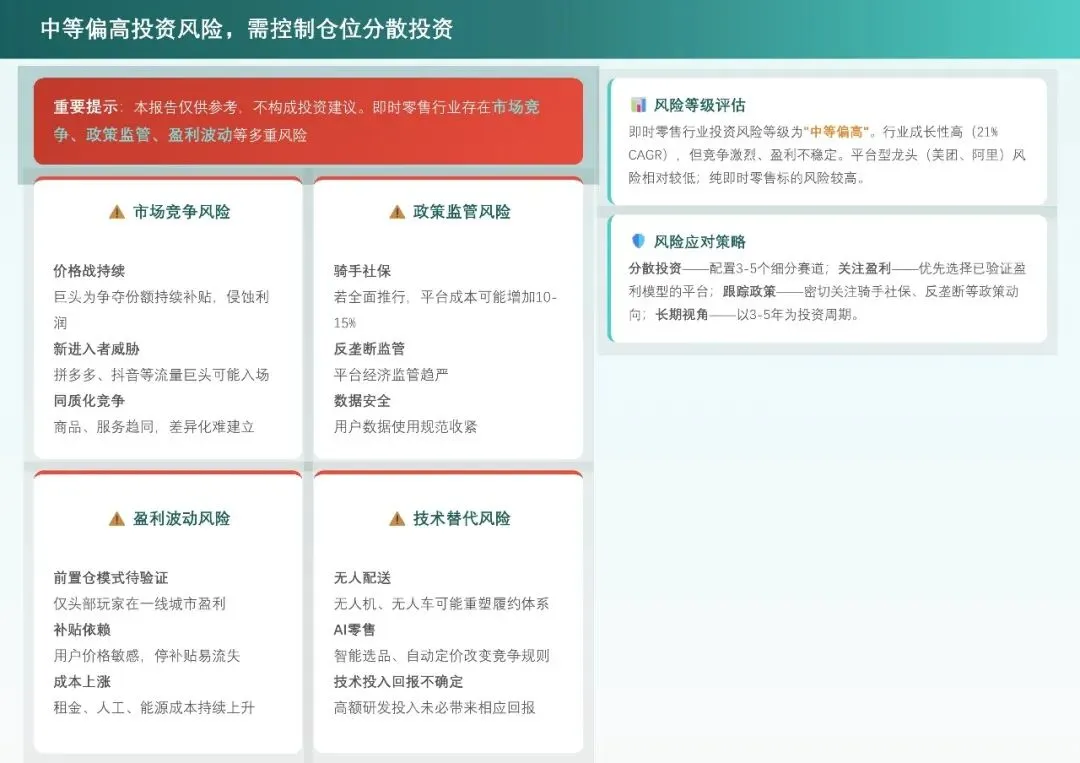Image resolution: width=1080 pixels, height=763 pixels.
Task: Click the text 无人机、无人车可能重塑履约体系
Action: click(442, 604)
